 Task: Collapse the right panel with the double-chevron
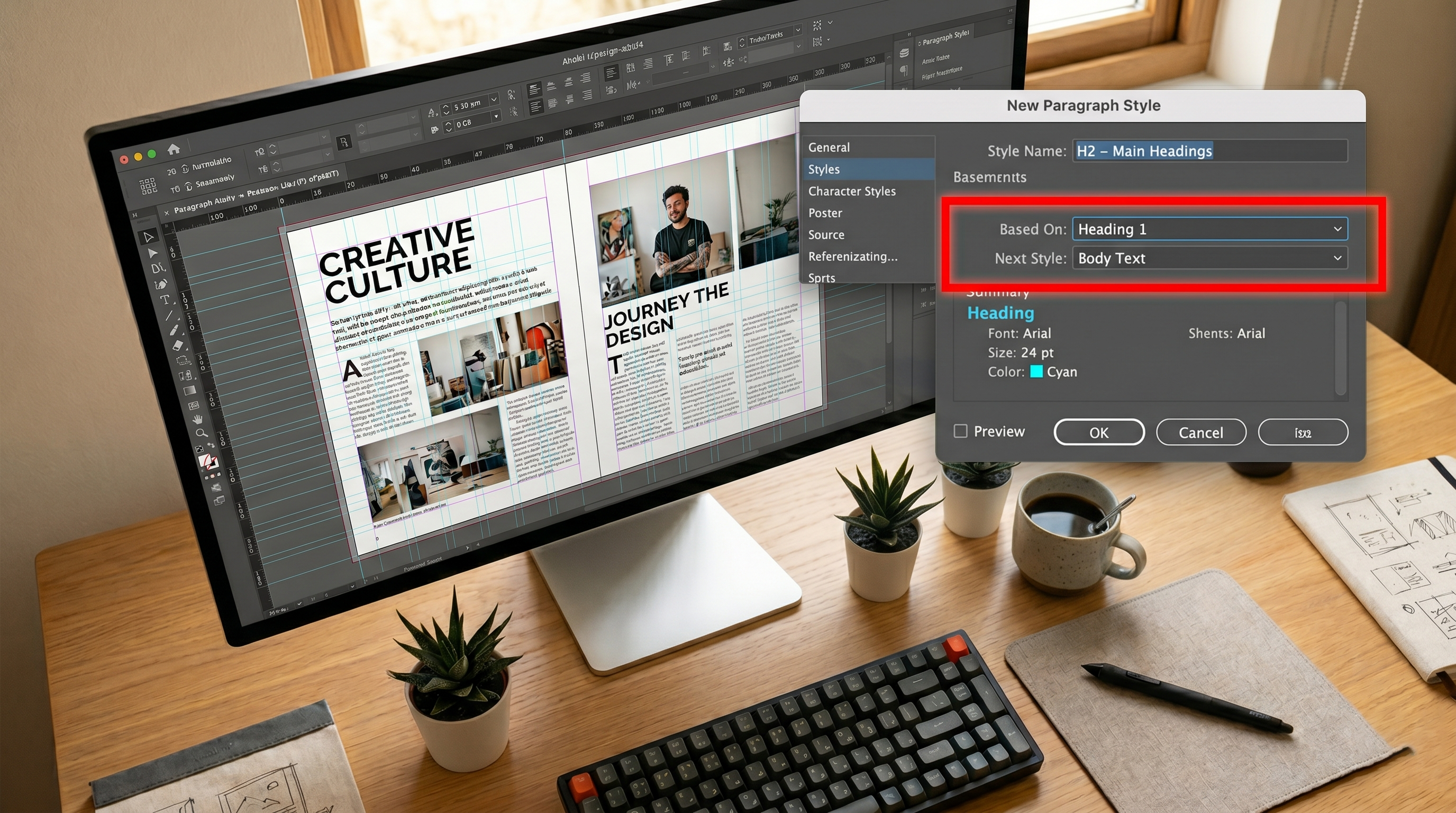909,34
